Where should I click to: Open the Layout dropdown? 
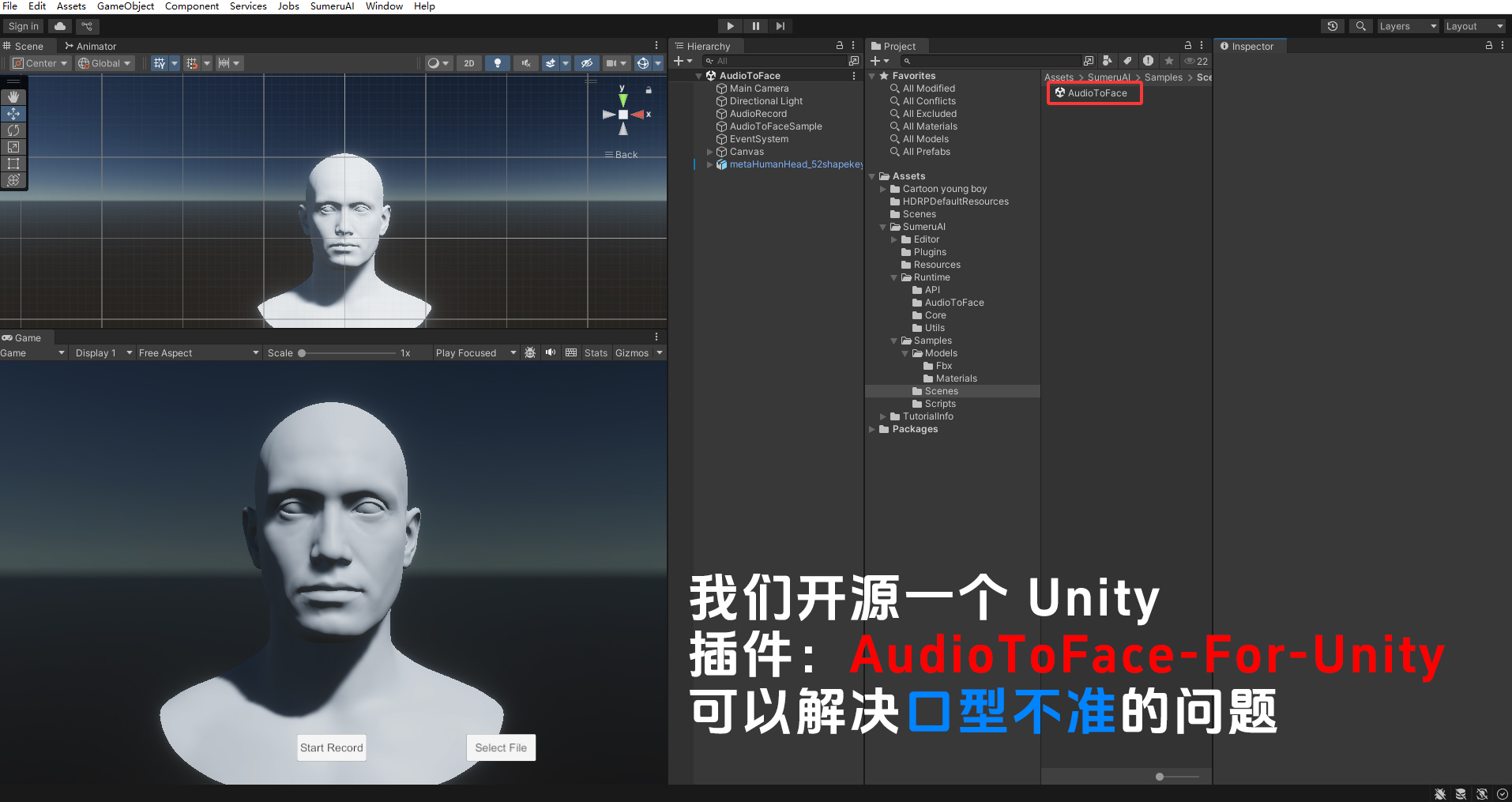coord(1474,26)
